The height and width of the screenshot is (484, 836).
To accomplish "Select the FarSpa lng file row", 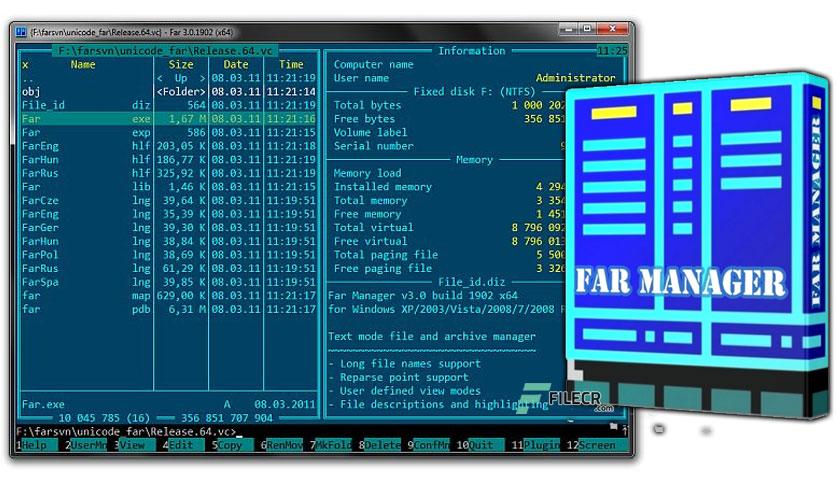I will coord(168,282).
